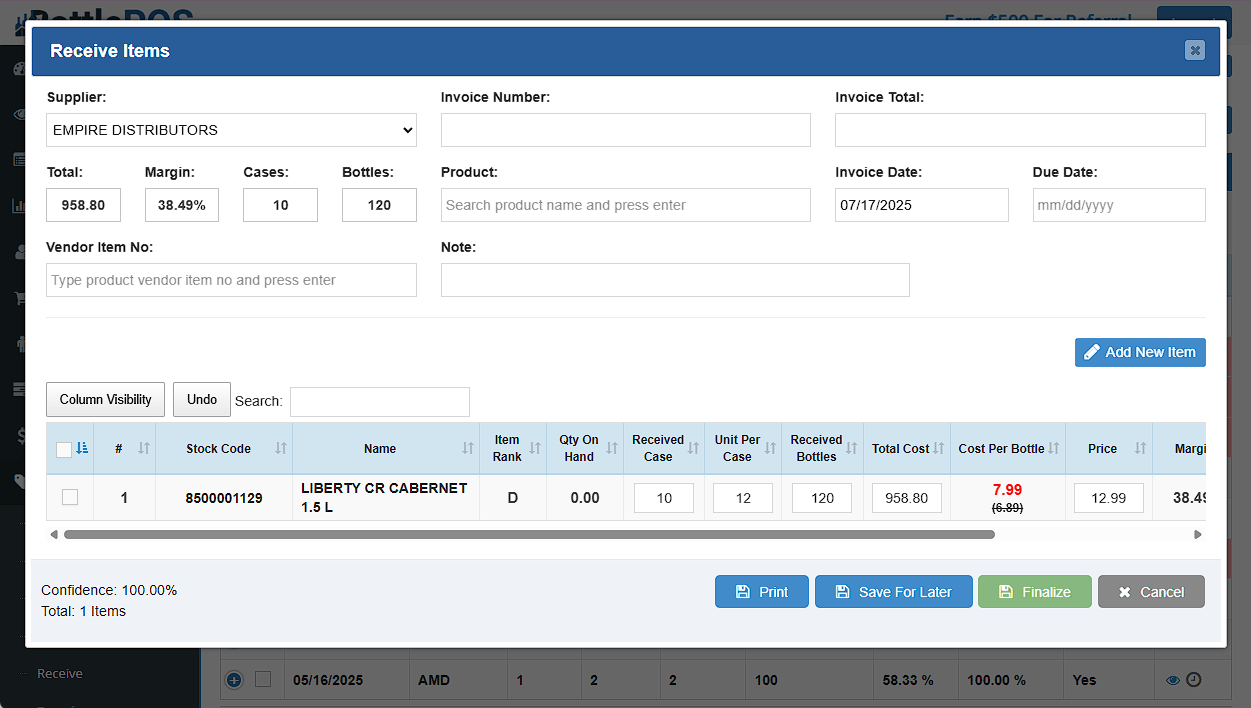Sort table by Name column arrows
Image resolution: width=1251 pixels, height=708 pixels.
[467, 449]
